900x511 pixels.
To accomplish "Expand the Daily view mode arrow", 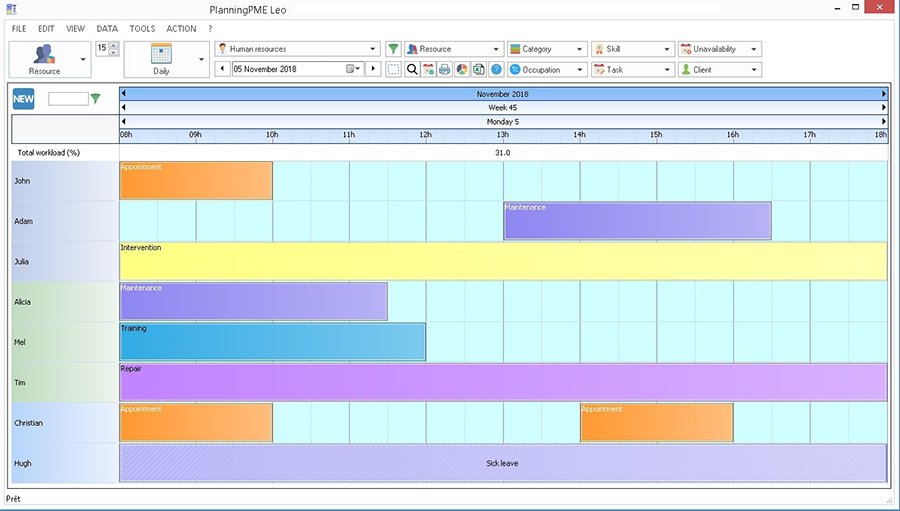I will point(201,59).
